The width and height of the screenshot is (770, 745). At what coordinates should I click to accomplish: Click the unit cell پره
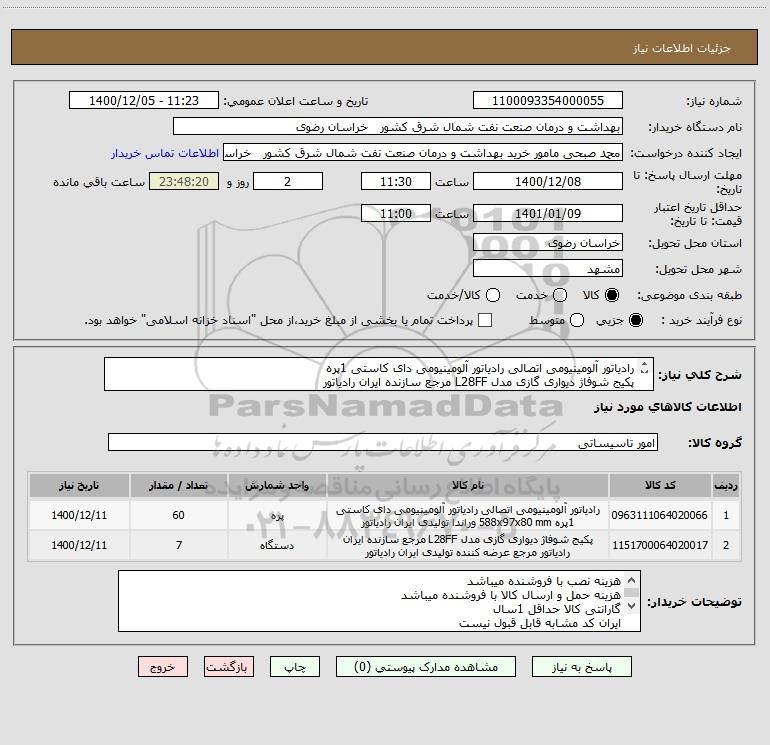click(x=277, y=515)
